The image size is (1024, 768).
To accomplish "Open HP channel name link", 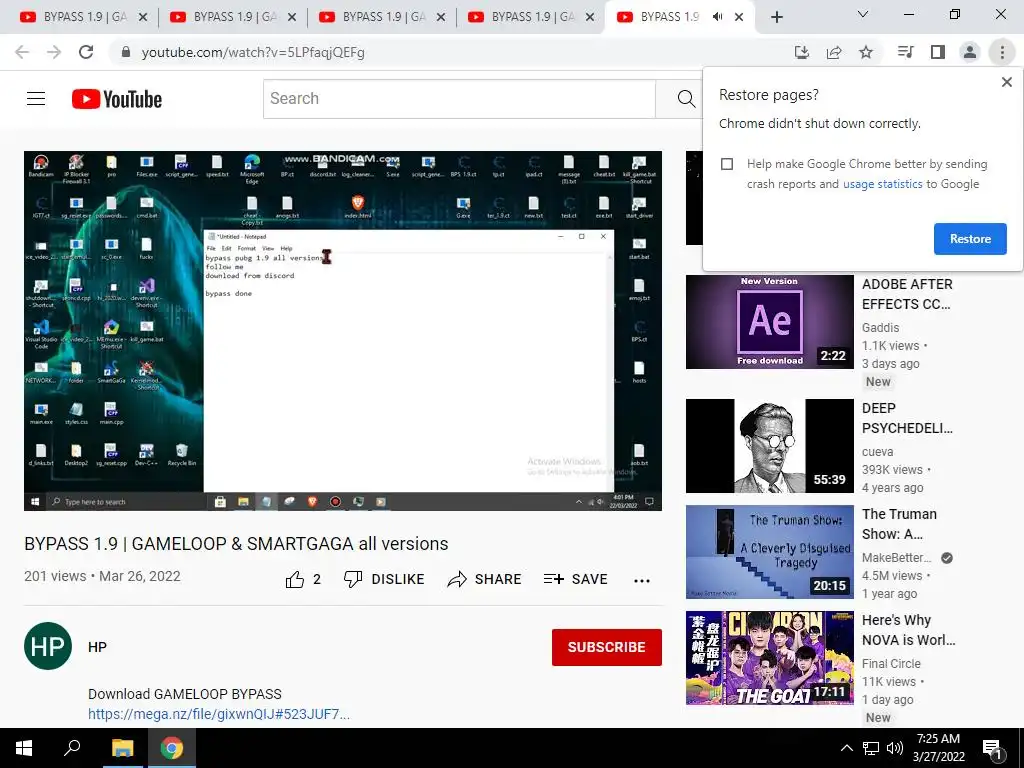I will pos(97,647).
